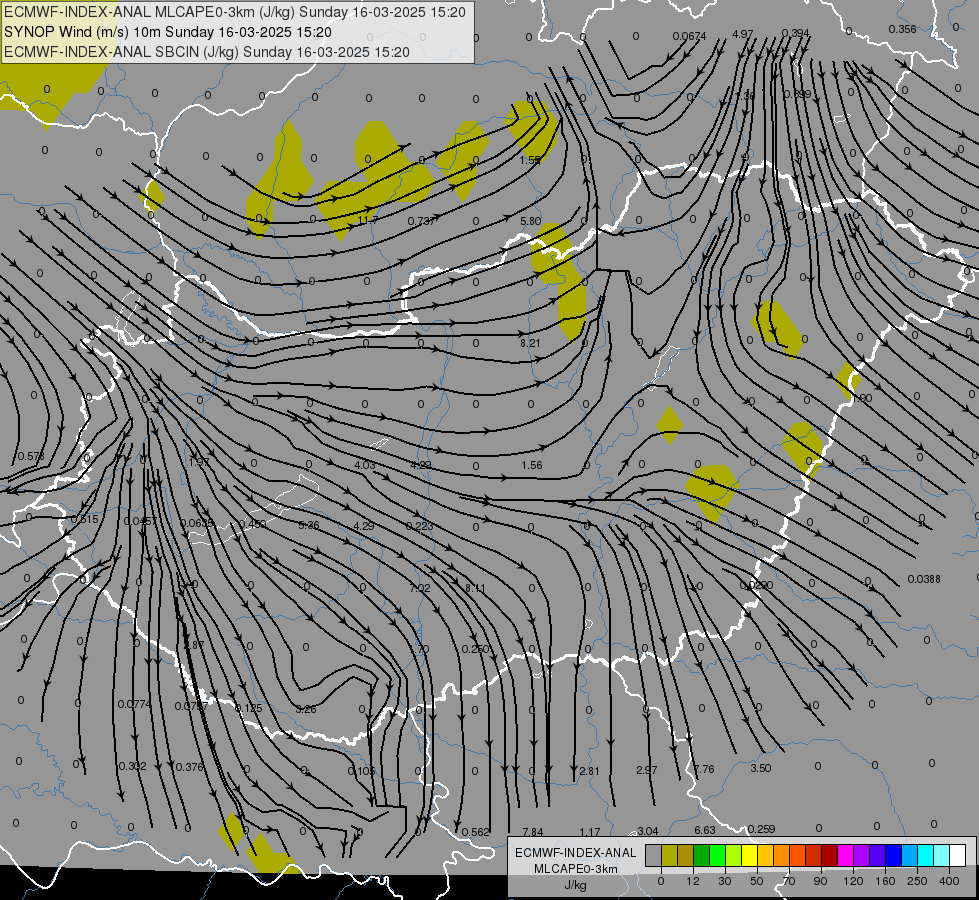Click the 3.50 map value
979x900 pixels.
pos(760,768)
